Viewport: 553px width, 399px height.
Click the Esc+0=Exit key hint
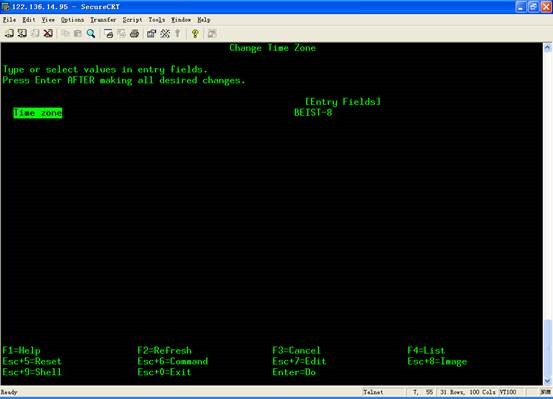coord(164,372)
